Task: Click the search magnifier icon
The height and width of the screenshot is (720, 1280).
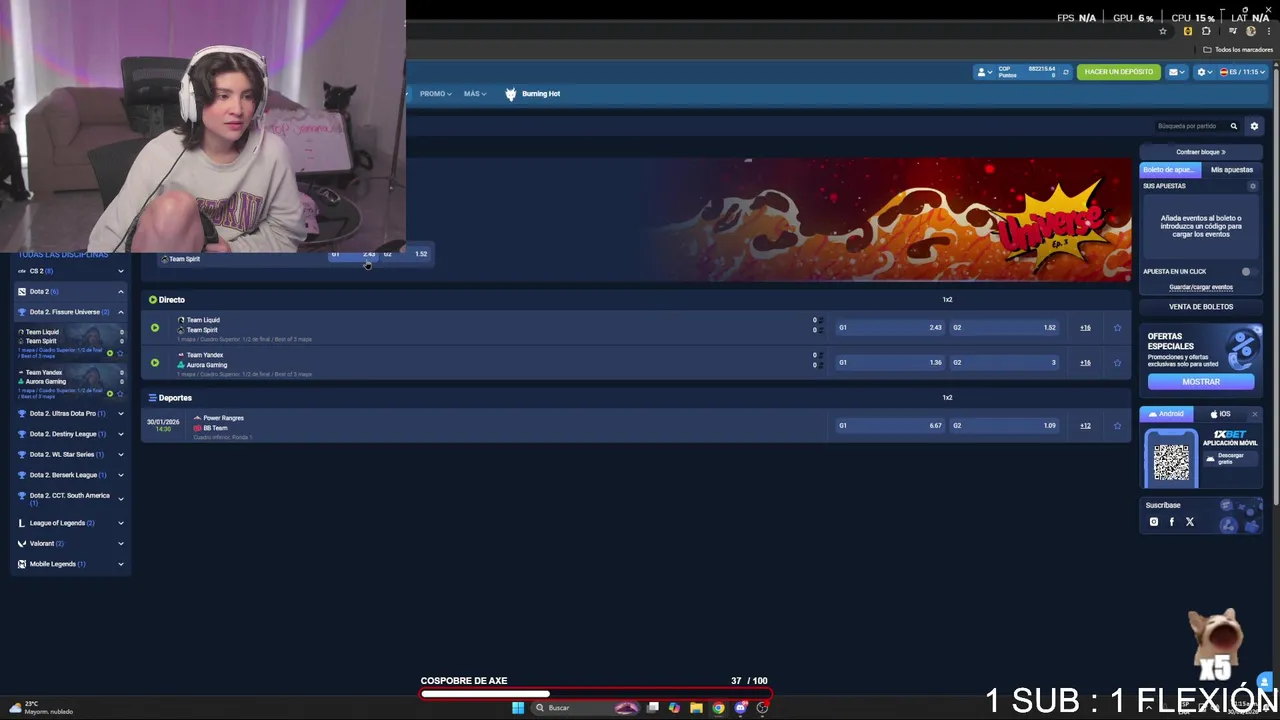Action: [1233, 126]
